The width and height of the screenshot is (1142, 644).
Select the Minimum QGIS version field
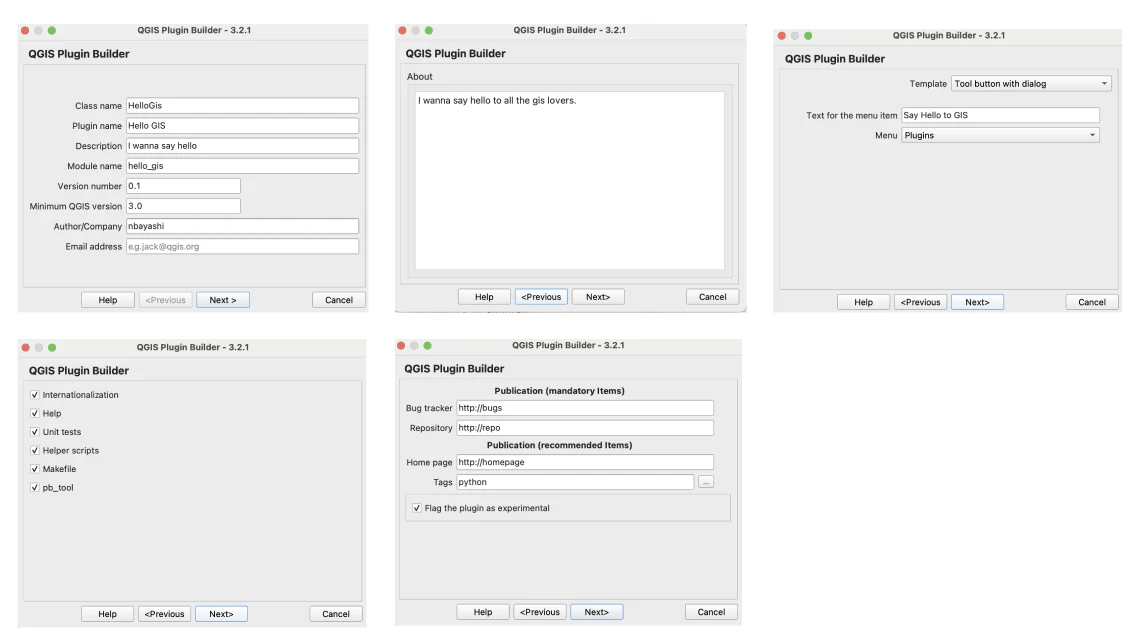point(183,206)
